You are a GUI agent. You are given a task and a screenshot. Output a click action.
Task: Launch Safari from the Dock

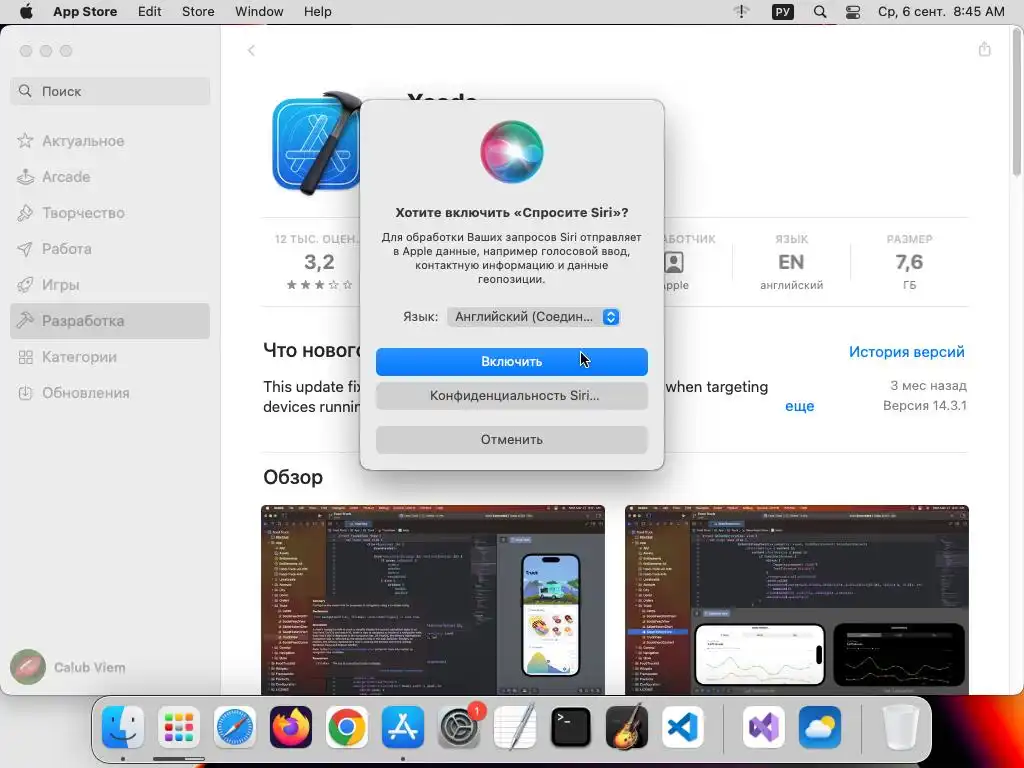pyautogui.click(x=235, y=727)
